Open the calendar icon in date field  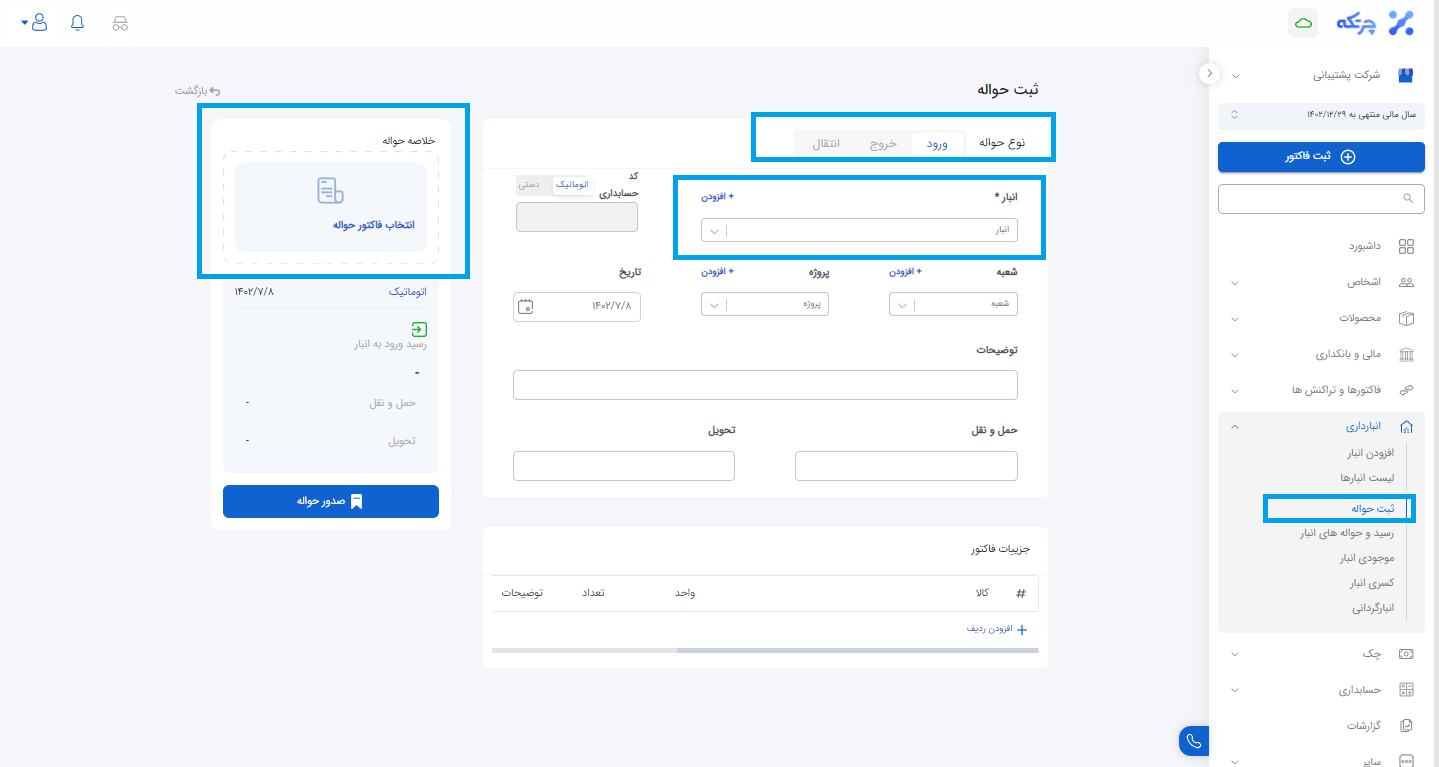tap(526, 306)
